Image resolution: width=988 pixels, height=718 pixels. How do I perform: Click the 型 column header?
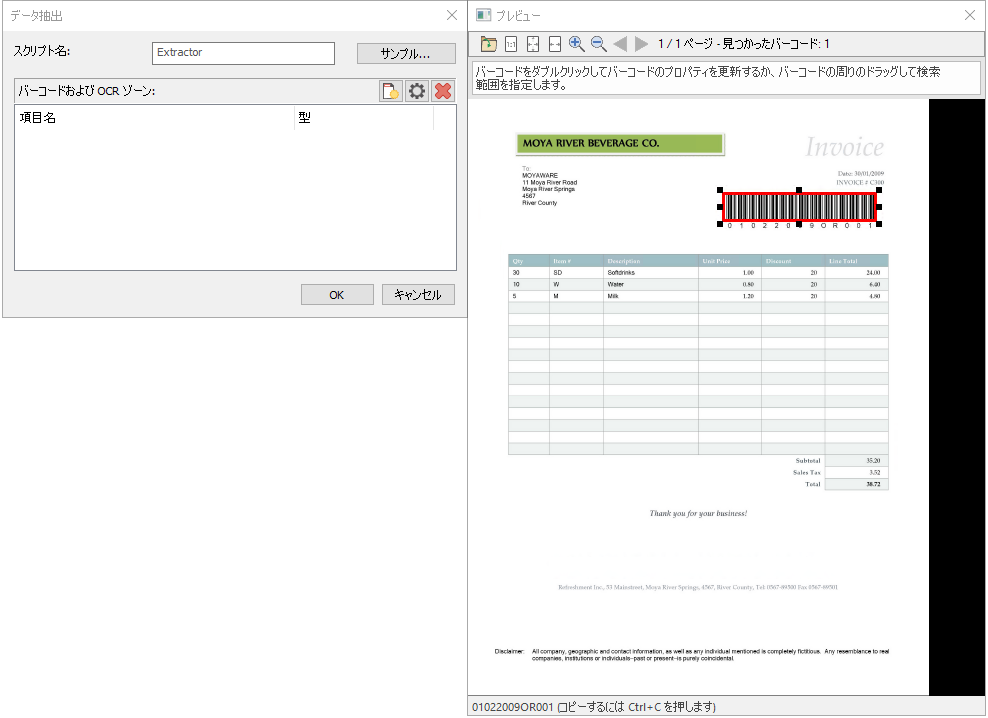click(x=364, y=117)
